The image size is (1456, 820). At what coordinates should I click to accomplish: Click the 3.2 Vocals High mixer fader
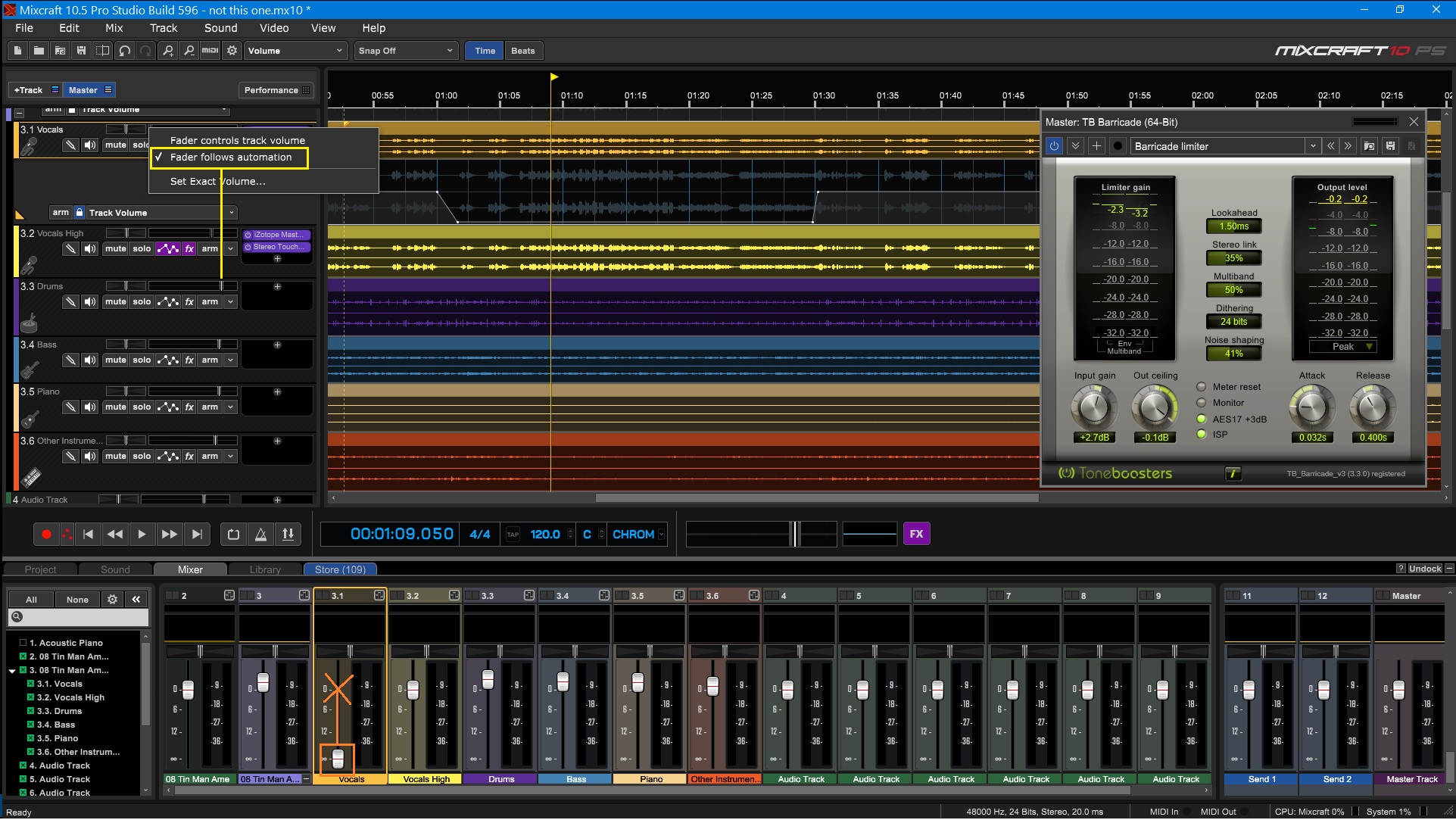click(x=413, y=690)
